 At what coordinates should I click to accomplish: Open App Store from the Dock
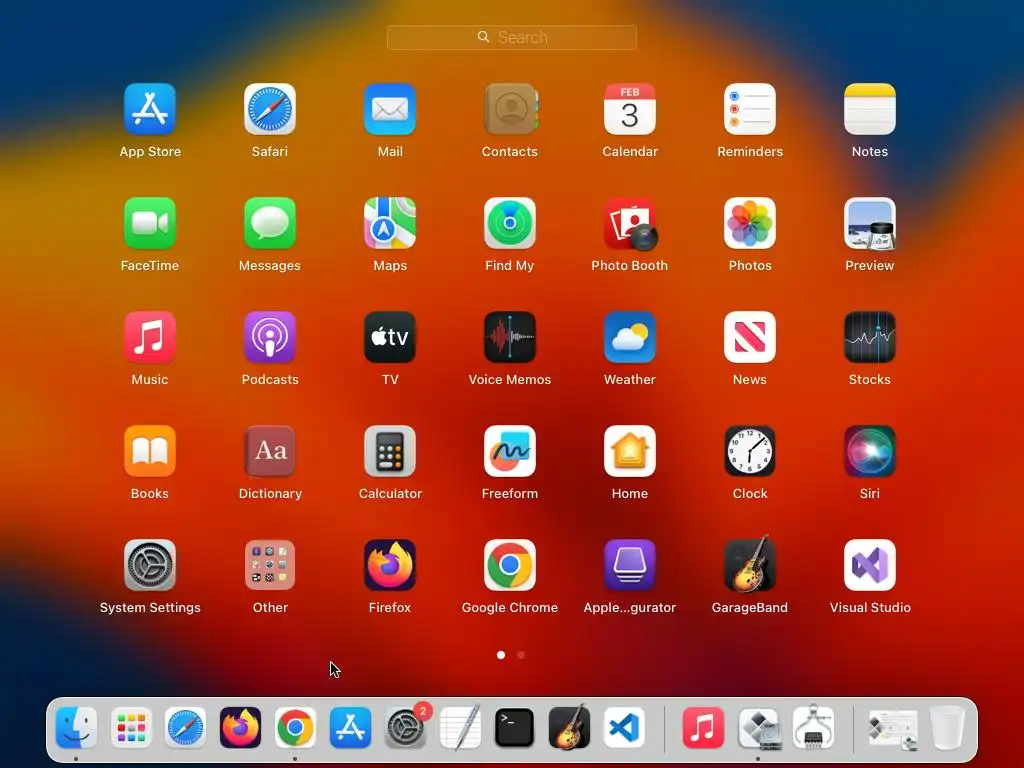pos(350,728)
